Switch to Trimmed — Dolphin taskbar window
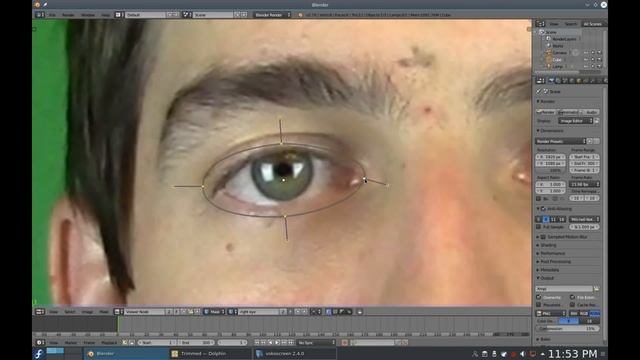 coord(210,354)
